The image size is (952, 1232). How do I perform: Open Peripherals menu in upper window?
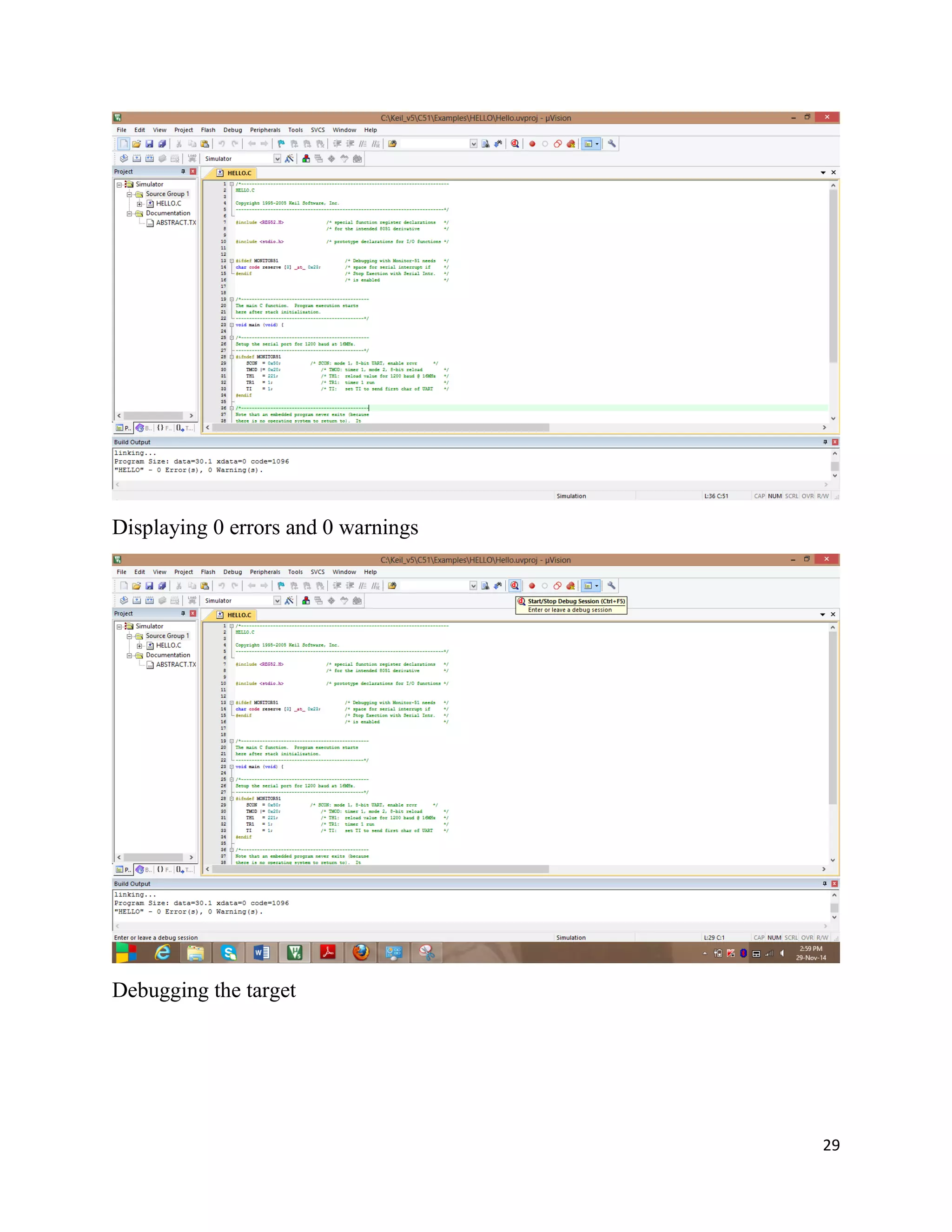(x=265, y=130)
